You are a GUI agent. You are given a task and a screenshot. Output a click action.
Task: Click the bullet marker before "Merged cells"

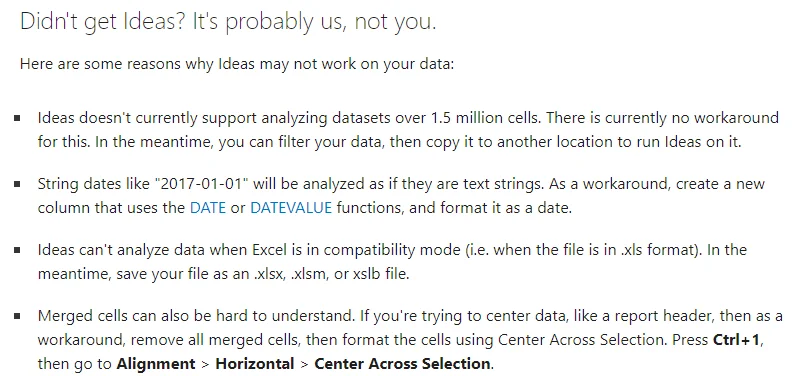[x=17, y=316]
